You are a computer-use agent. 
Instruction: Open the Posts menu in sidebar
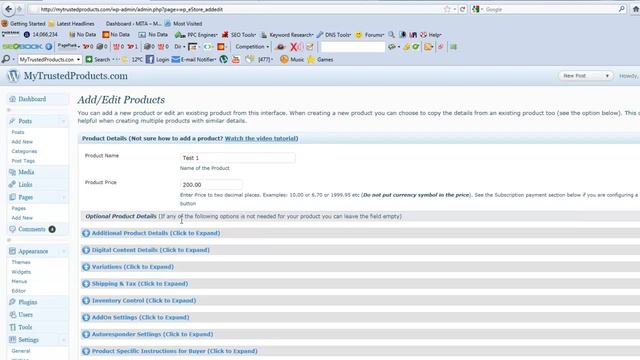click(x=25, y=121)
